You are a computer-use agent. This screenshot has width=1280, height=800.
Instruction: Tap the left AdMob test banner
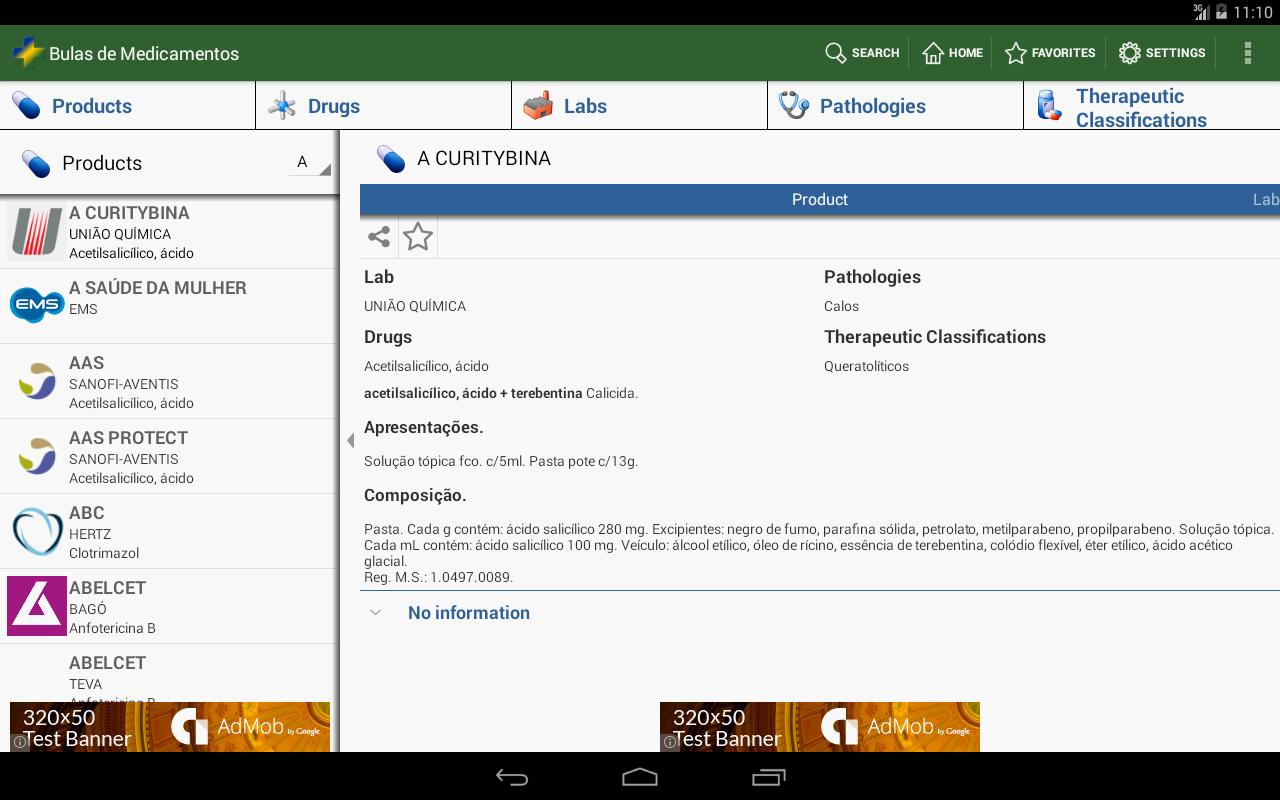pos(170,727)
